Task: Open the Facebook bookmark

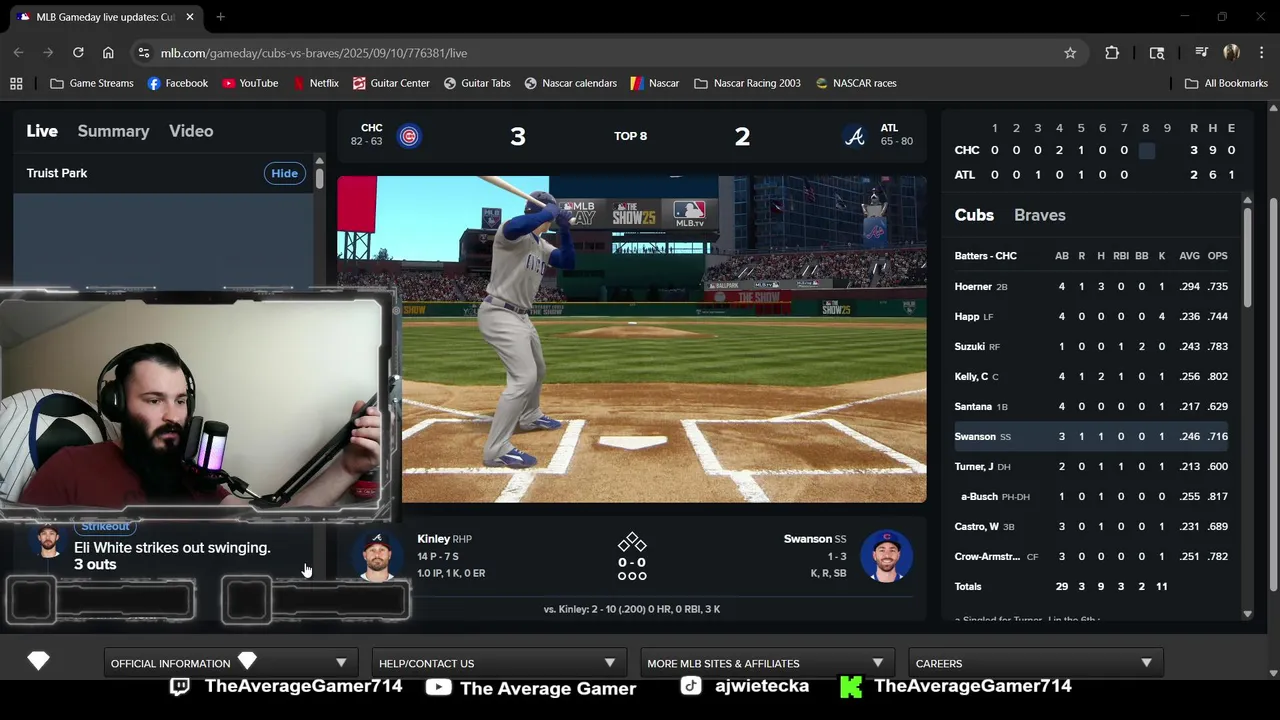Action: pyautogui.click(x=178, y=83)
